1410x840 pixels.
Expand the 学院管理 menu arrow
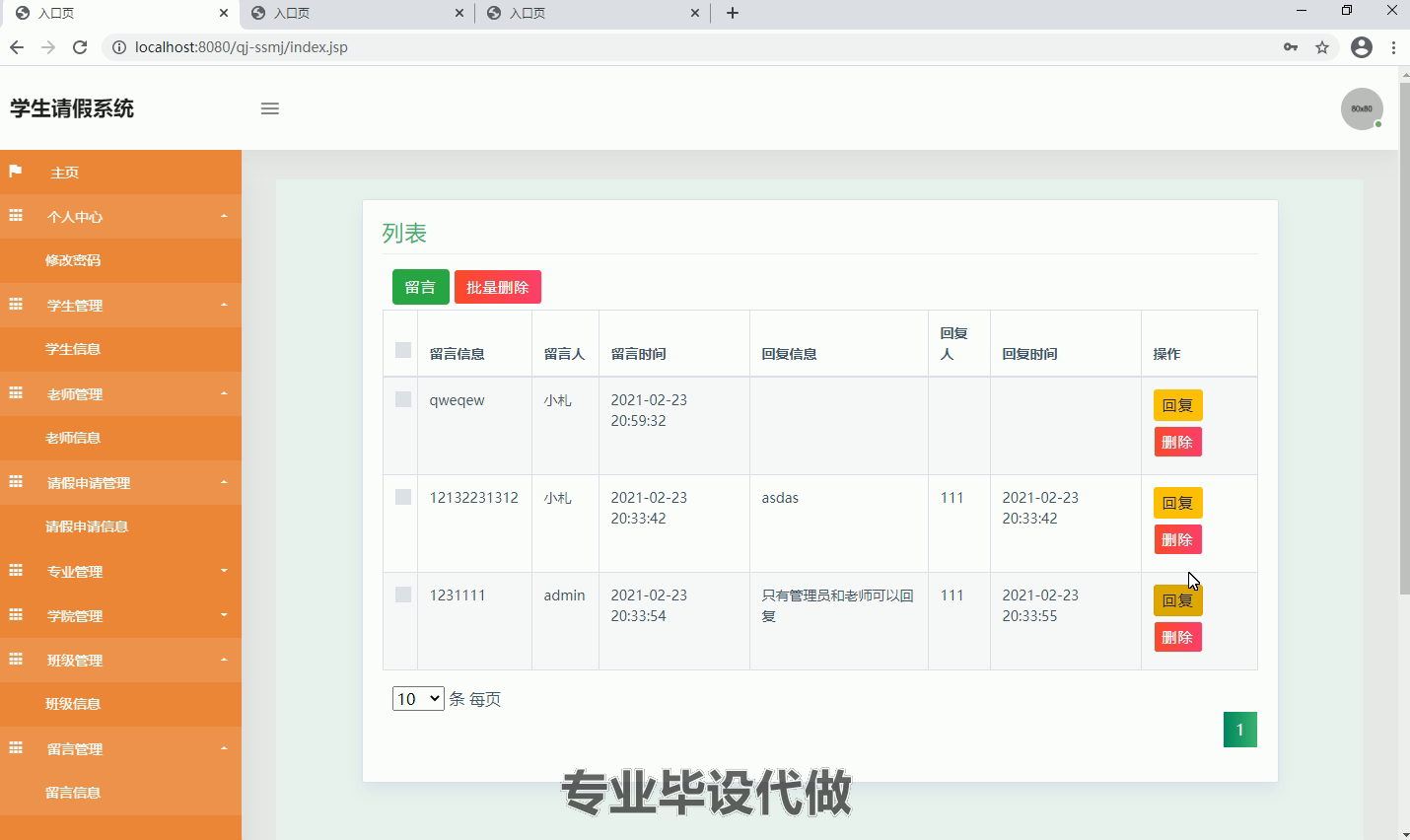pos(224,615)
